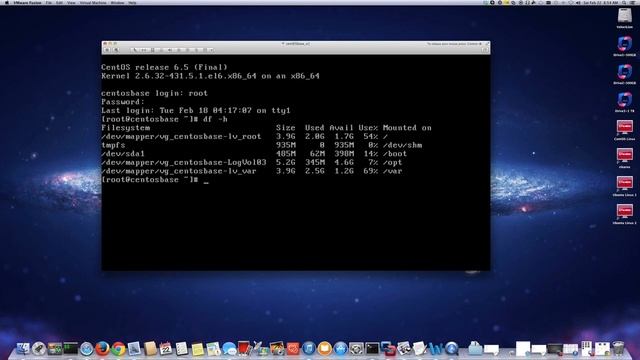Open the Help menu
This screenshot has height=360, width=640.
click(x=132, y=2)
